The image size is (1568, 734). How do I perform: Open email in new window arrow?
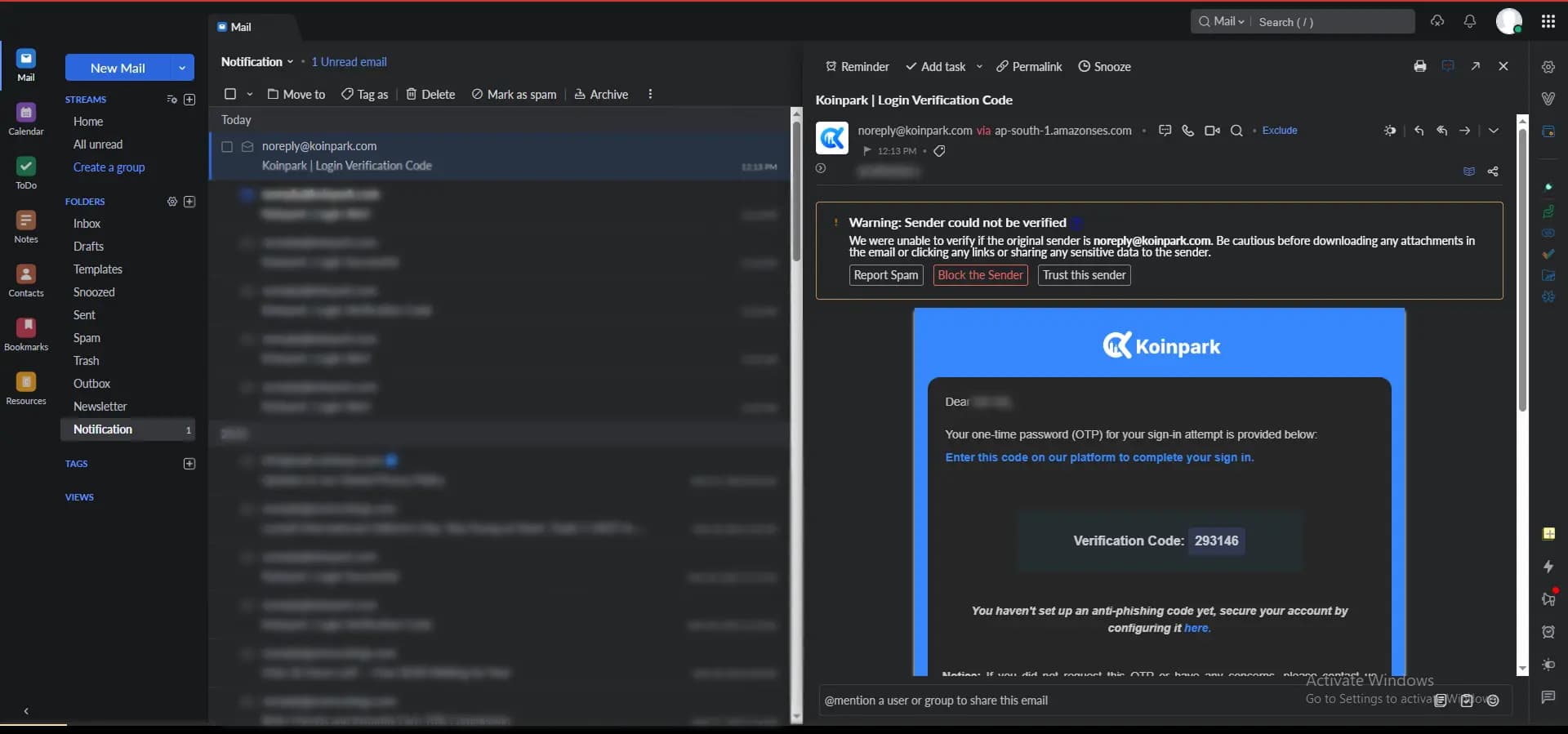(x=1476, y=66)
